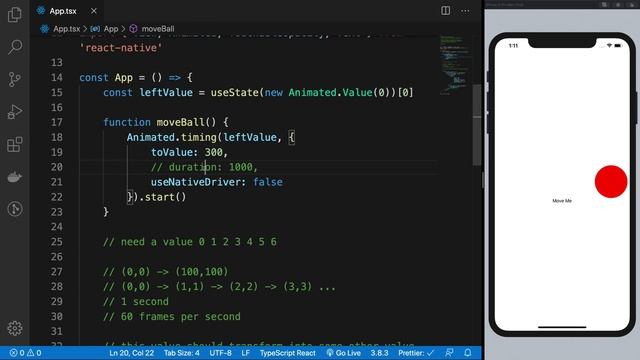Open the clock-shaped icon in the activity bar
The image size is (640, 360).
click(x=15, y=209)
